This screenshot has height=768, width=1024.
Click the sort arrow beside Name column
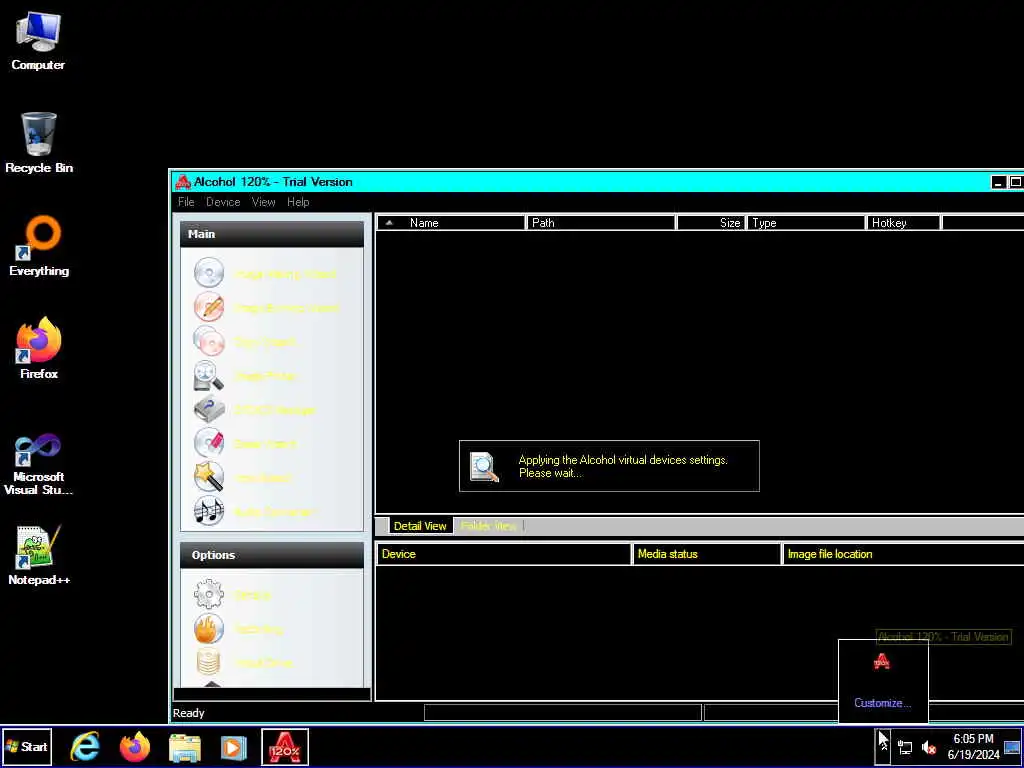click(389, 223)
